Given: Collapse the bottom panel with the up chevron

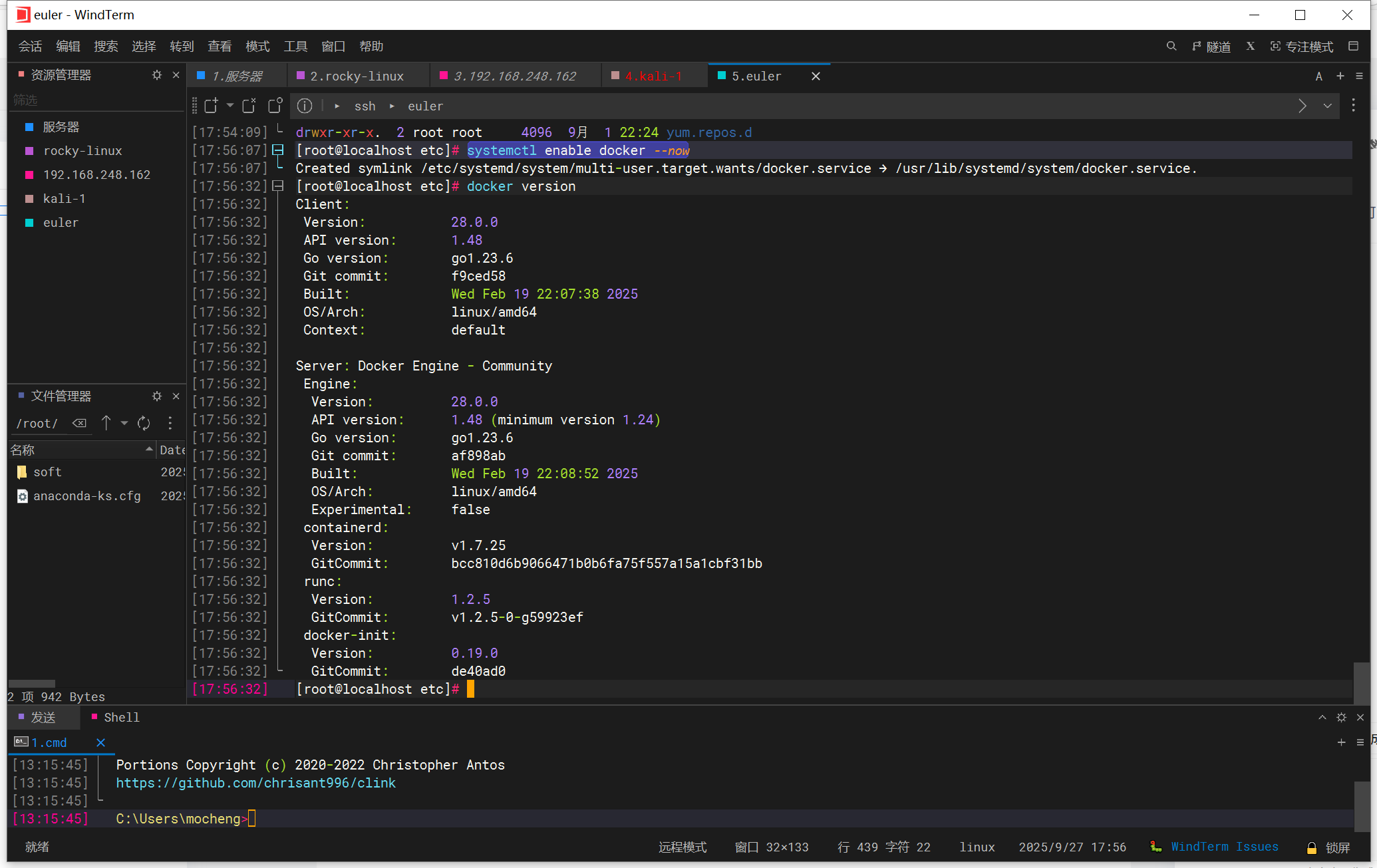Looking at the screenshot, I should (x=1322, y=717).
